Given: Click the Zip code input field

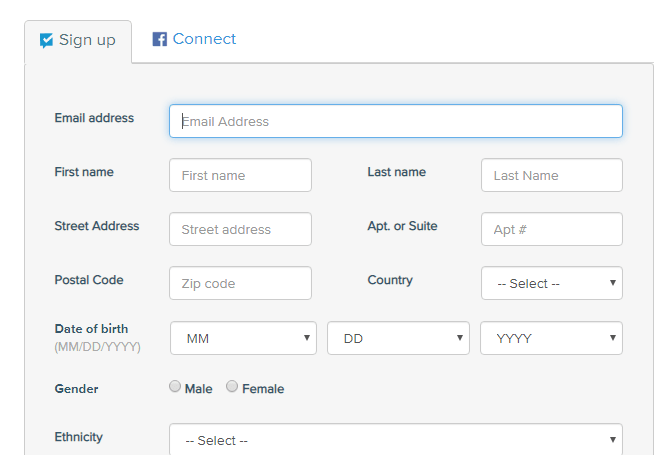Looking at the screenshot, I should 240,283.
